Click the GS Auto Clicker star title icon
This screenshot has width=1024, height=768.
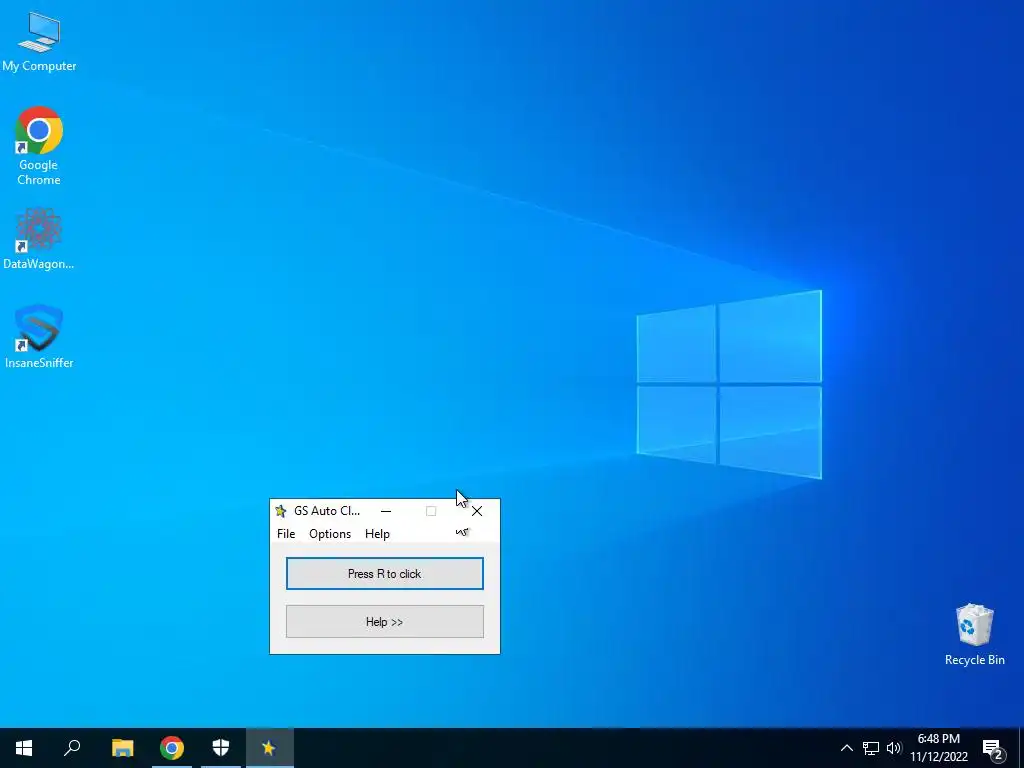point(281,511)
